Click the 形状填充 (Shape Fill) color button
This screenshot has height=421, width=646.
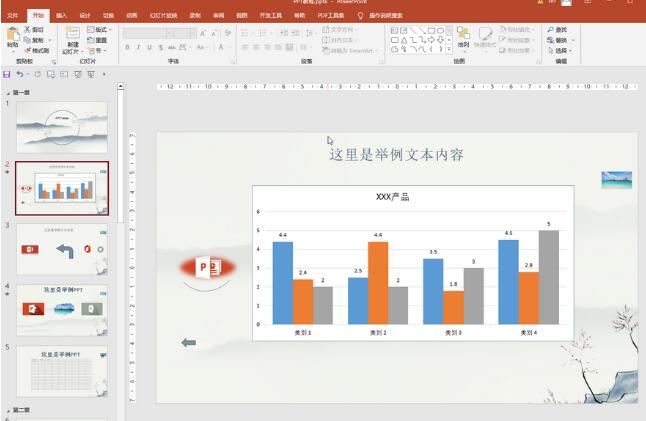pos(515,30)
